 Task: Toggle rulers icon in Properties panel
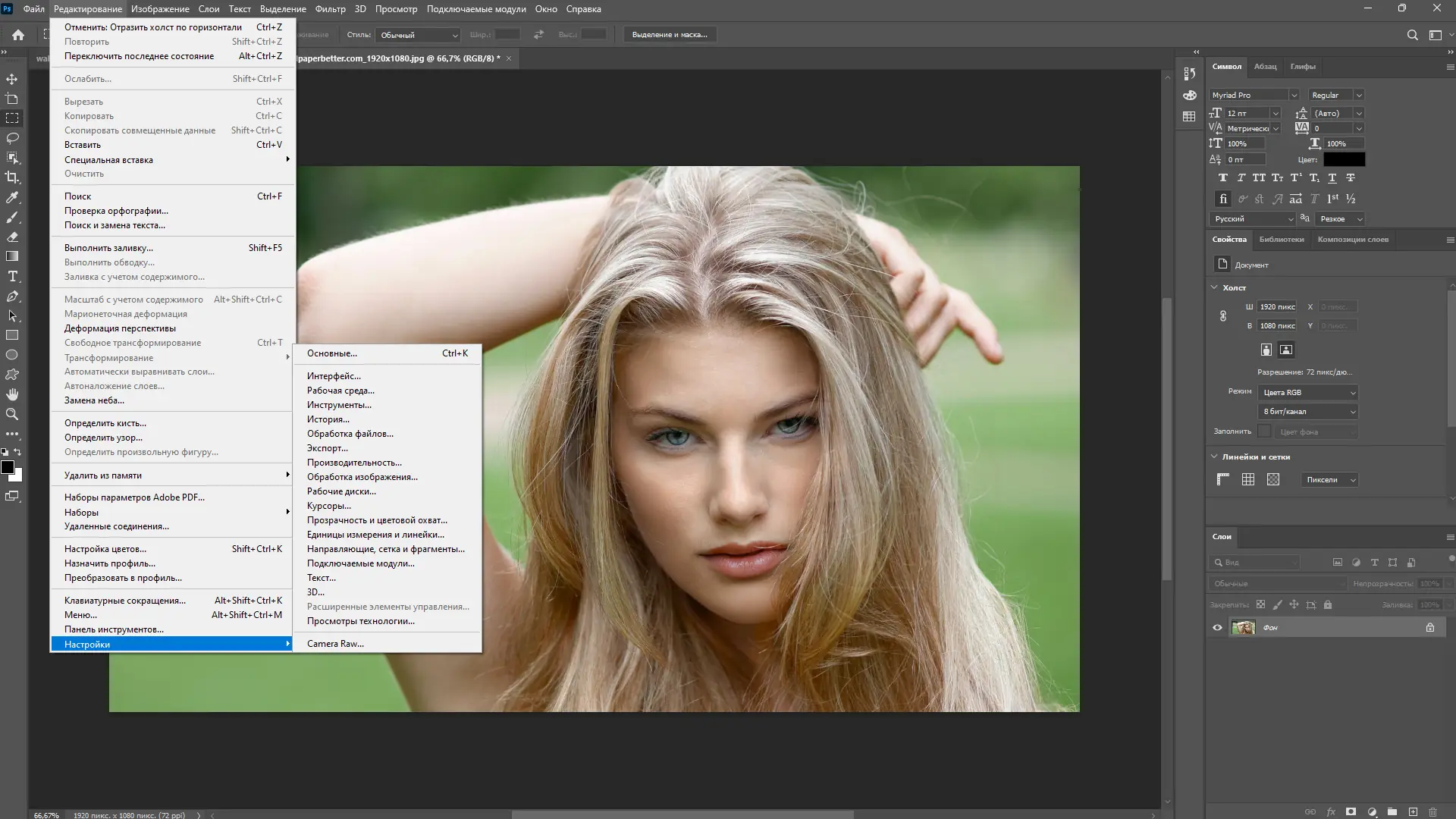tap(1222, 479)
